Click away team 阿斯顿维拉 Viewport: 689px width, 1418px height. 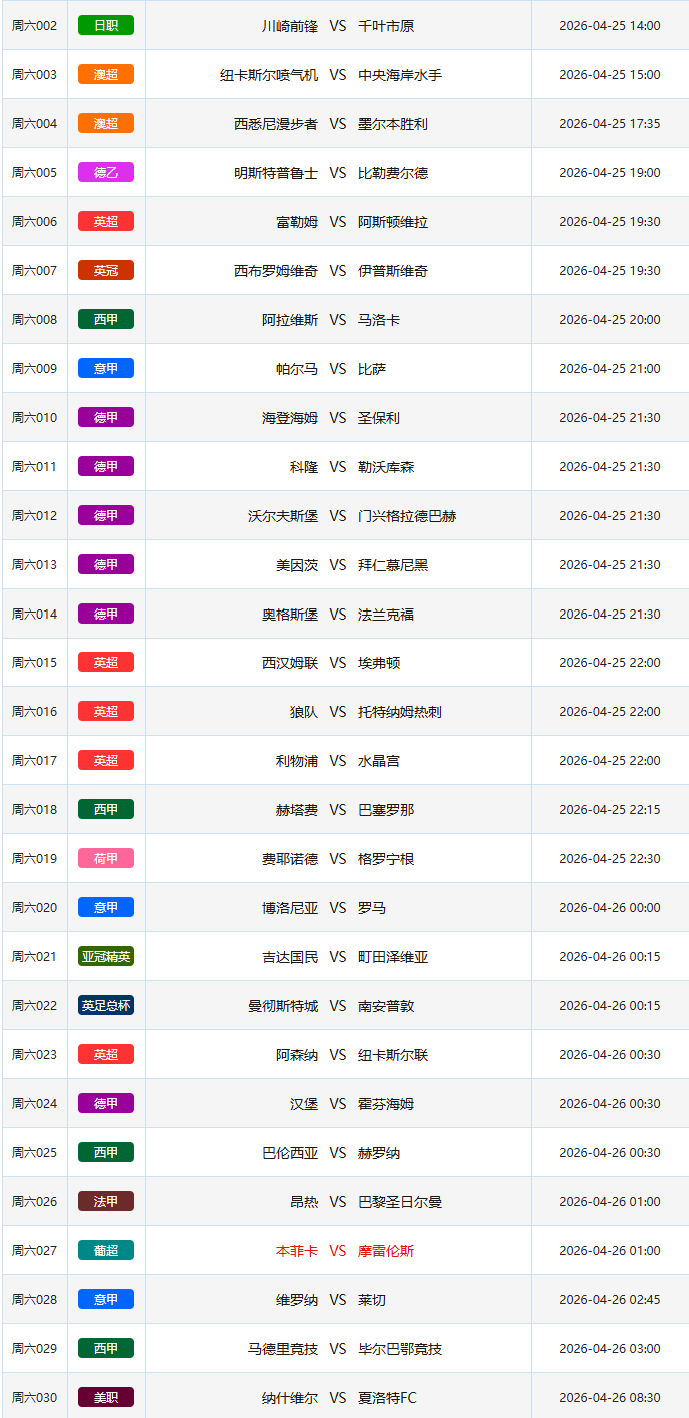(393, 222)
